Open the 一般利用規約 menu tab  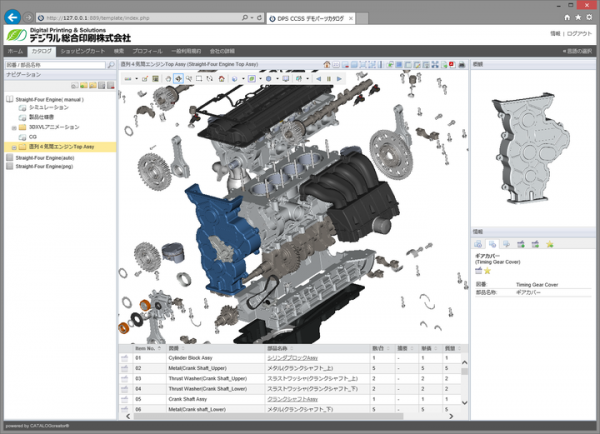[x=186, y=51]
